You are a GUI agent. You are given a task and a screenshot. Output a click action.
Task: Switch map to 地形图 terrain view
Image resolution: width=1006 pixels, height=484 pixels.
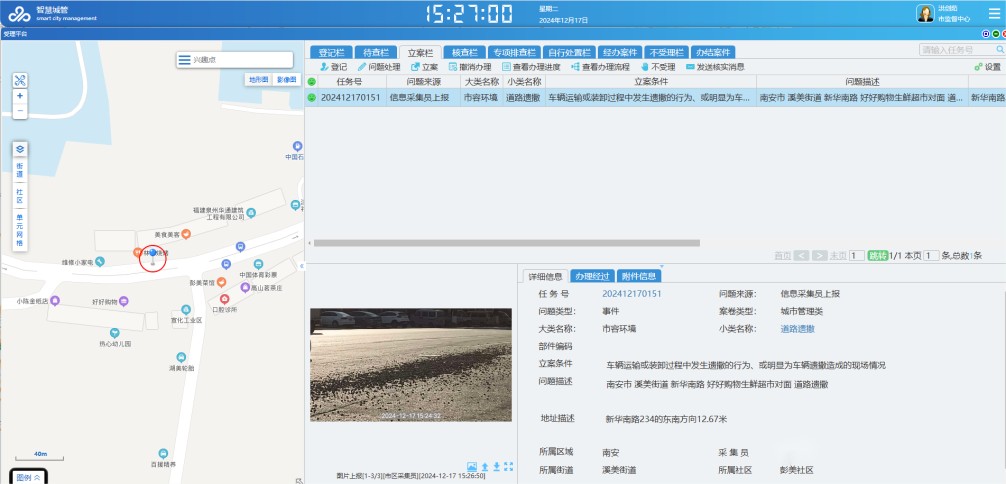pyautogui.click(x=258, y=79)
